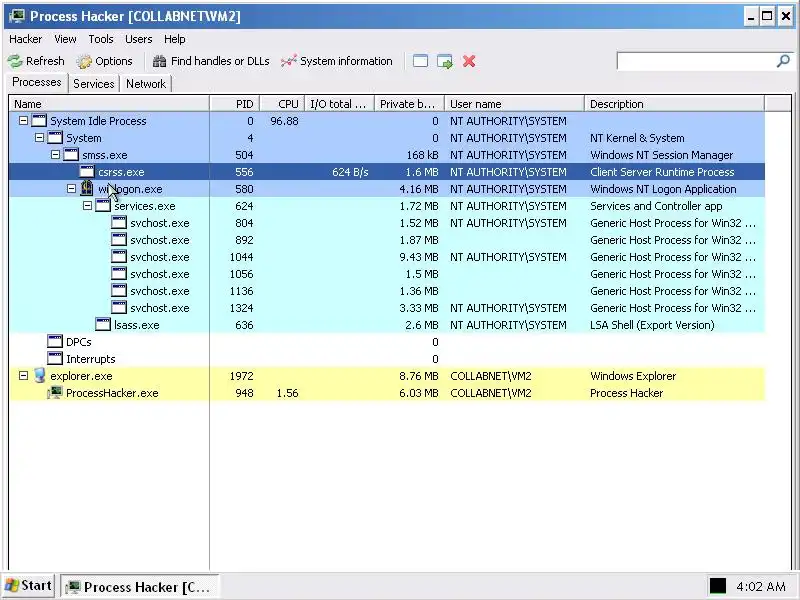Collapse the System Idle Process tree node
Viewport: 800px width, 600px height.
(23, 121)
